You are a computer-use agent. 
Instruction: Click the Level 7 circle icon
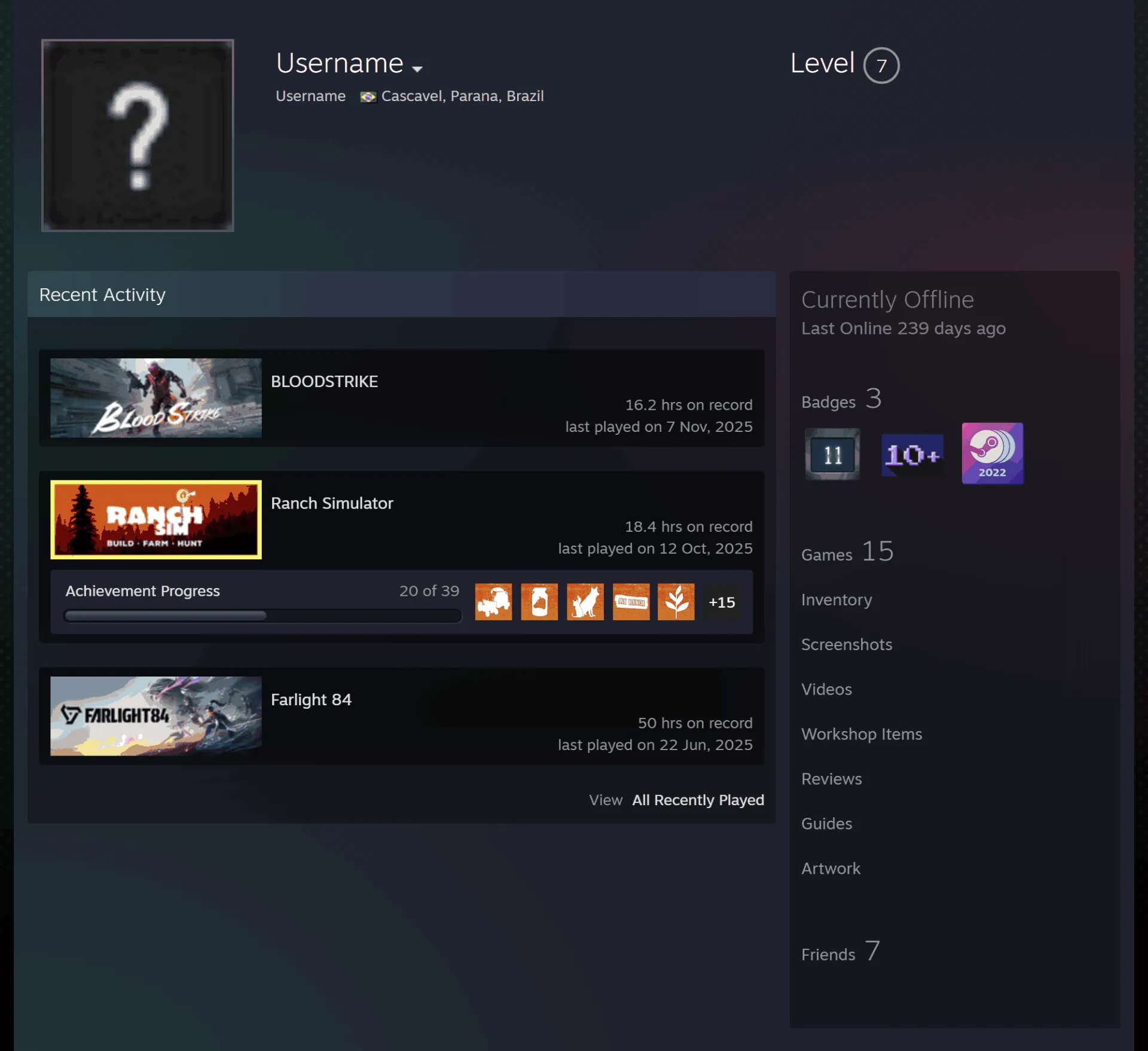point(881,65)
